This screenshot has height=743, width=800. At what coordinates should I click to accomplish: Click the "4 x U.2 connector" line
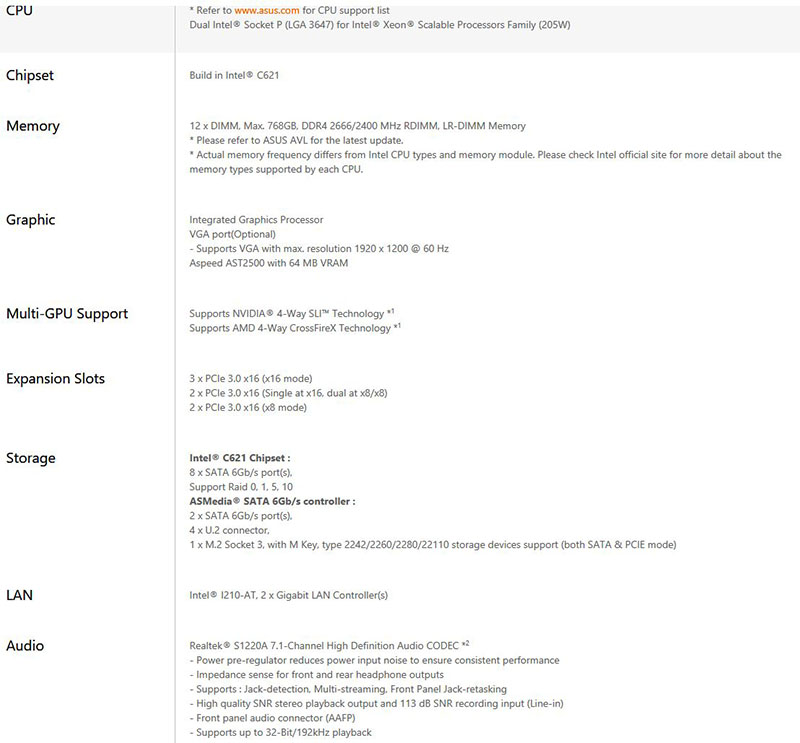(230, 530)
